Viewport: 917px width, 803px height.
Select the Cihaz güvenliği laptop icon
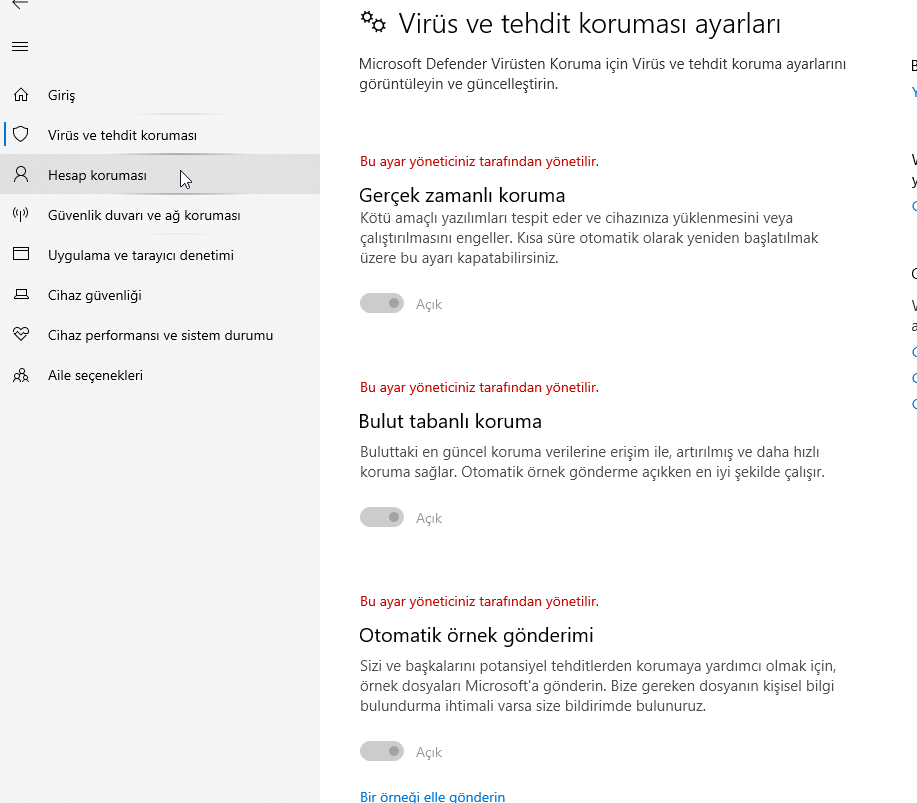[21, 295]
